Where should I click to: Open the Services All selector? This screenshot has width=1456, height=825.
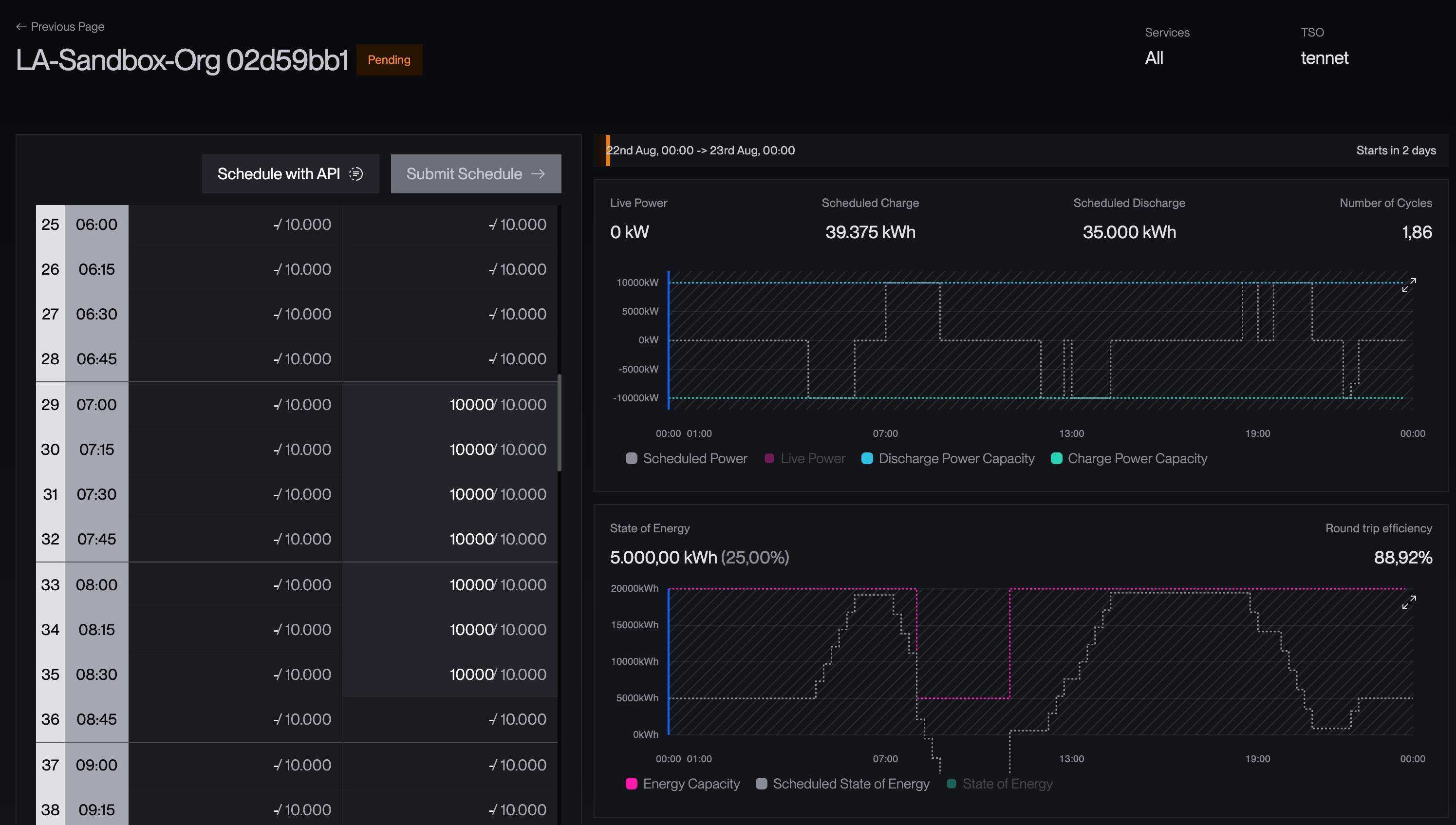1154,58
